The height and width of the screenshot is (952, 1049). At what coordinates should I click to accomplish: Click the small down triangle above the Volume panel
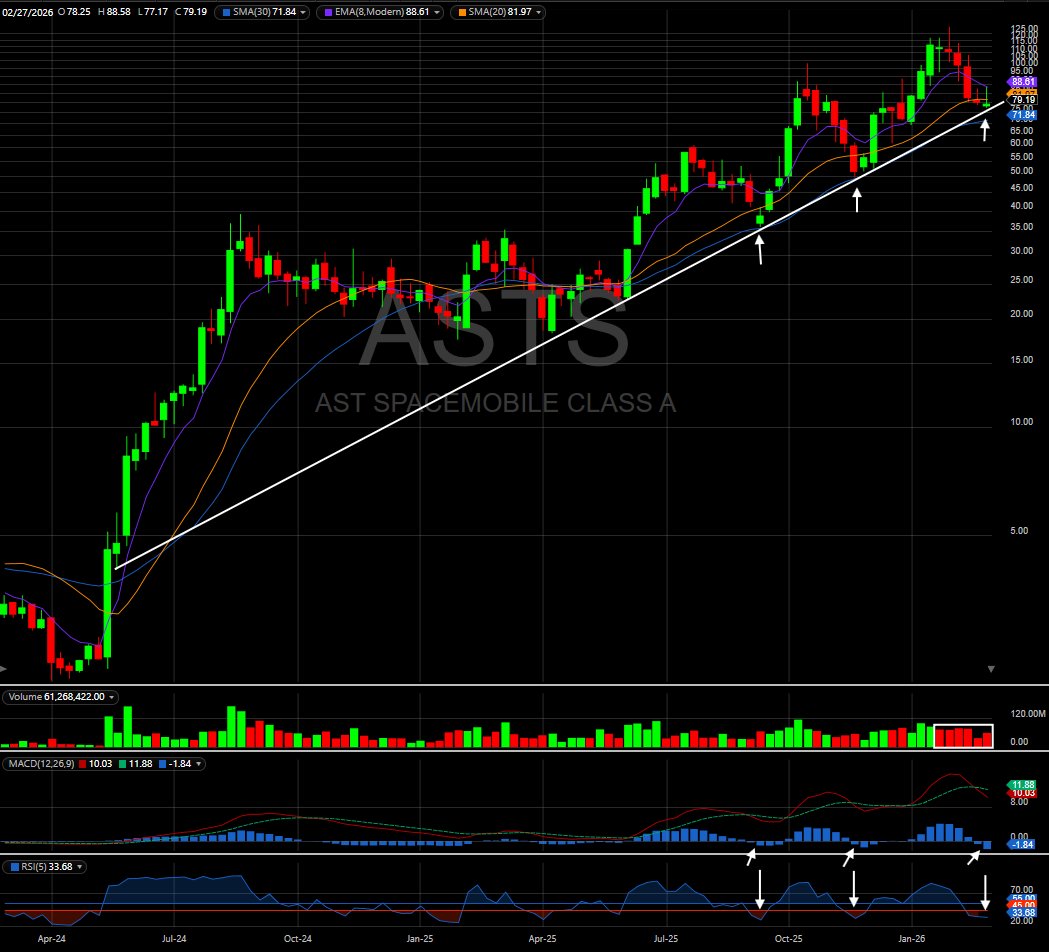point(991,669)
